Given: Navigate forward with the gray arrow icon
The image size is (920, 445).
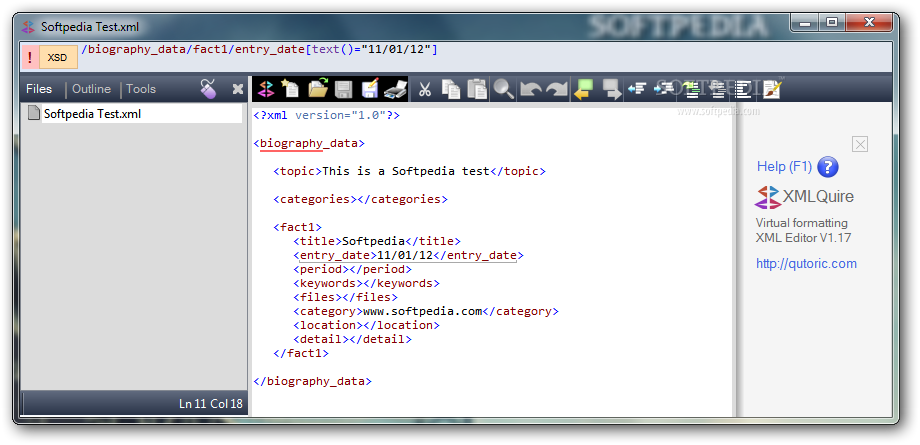Looking at the screenshot, I should 611,89.
